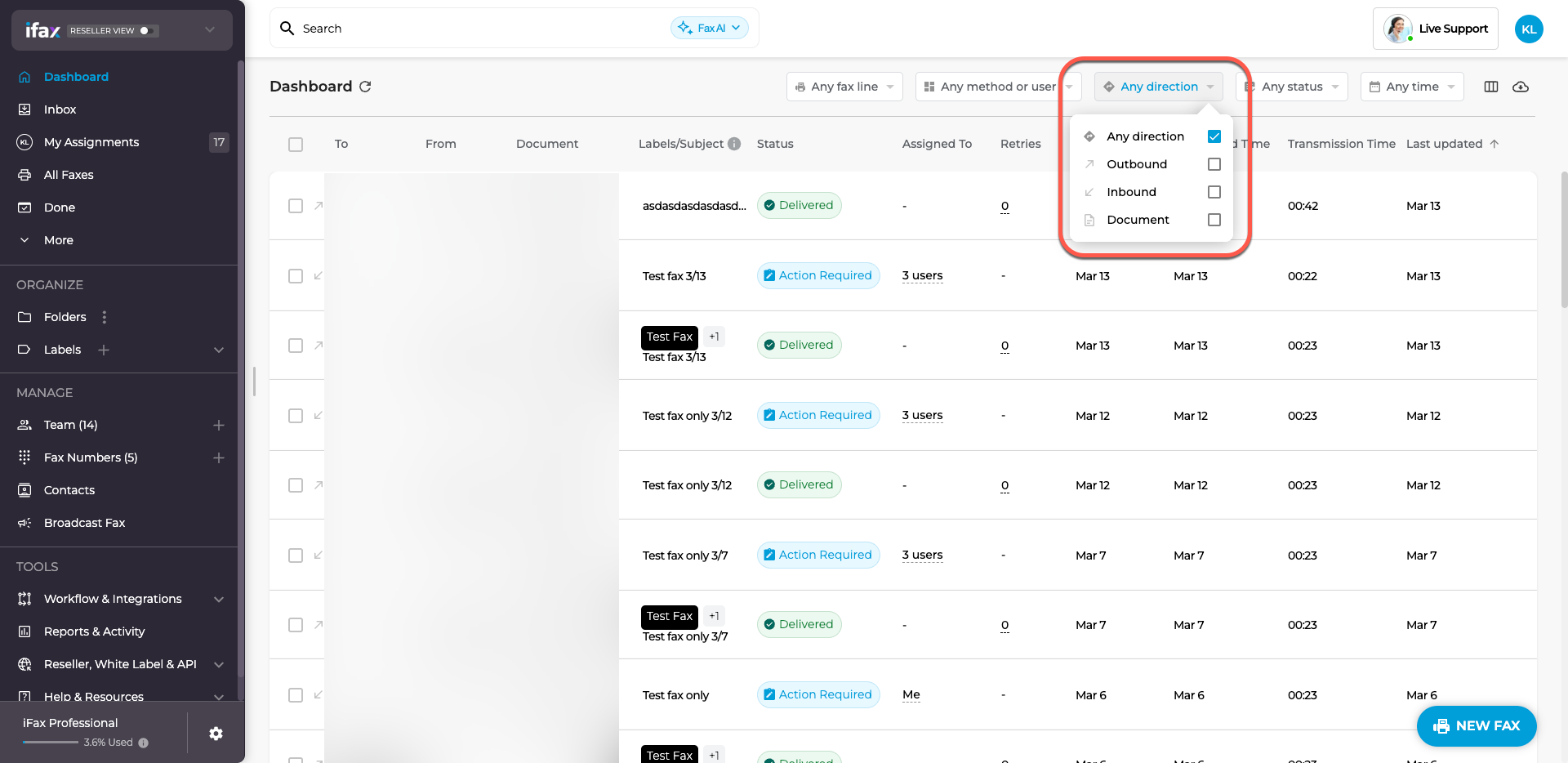Toggle the Reseller View switch

pos(147,30)
